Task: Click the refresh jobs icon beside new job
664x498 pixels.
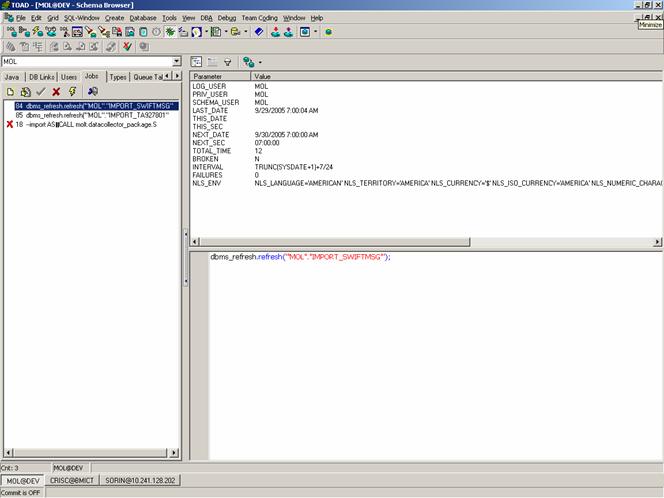Action: (25, 91)
